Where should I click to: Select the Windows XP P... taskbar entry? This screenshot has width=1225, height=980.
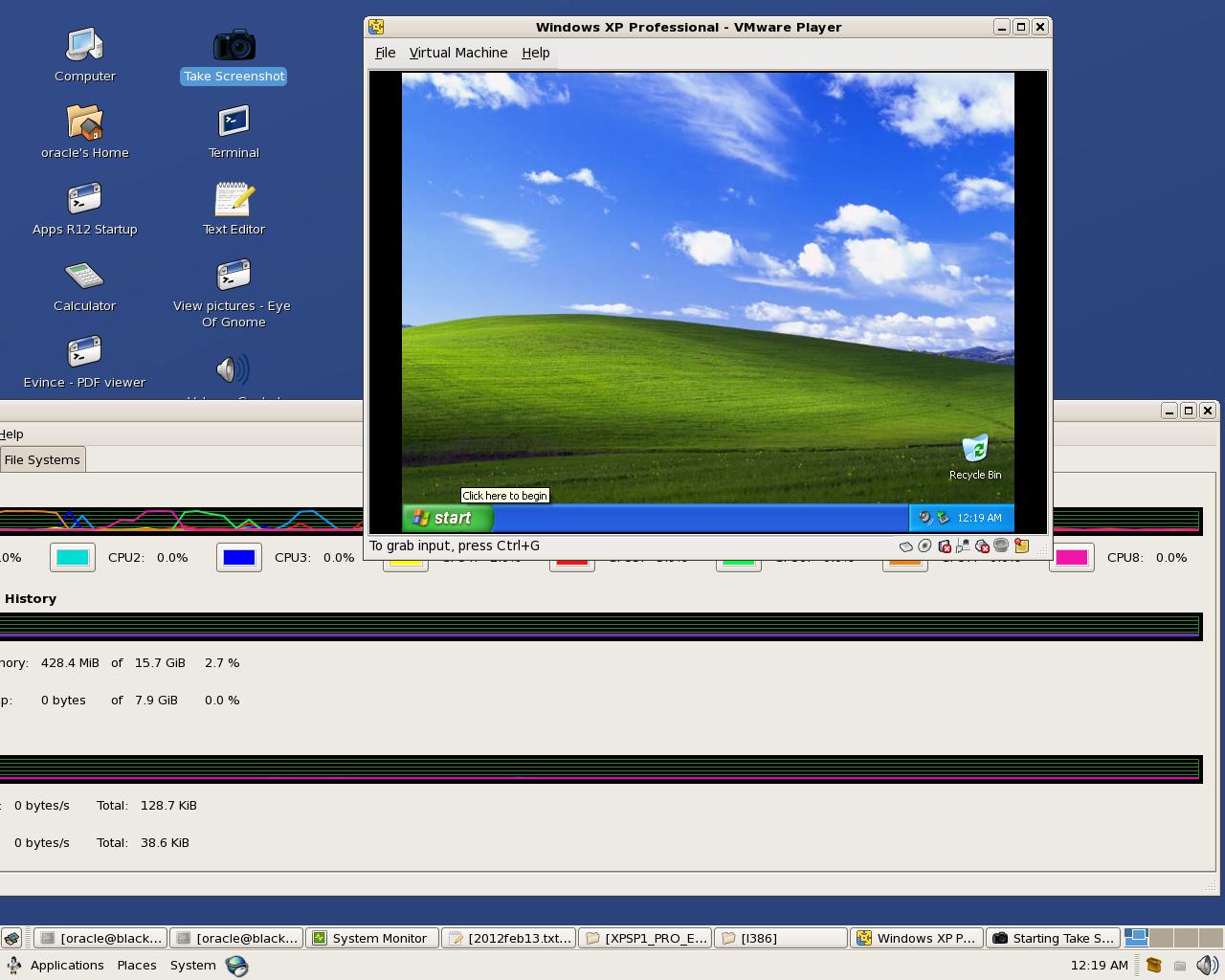click(915, 938)
